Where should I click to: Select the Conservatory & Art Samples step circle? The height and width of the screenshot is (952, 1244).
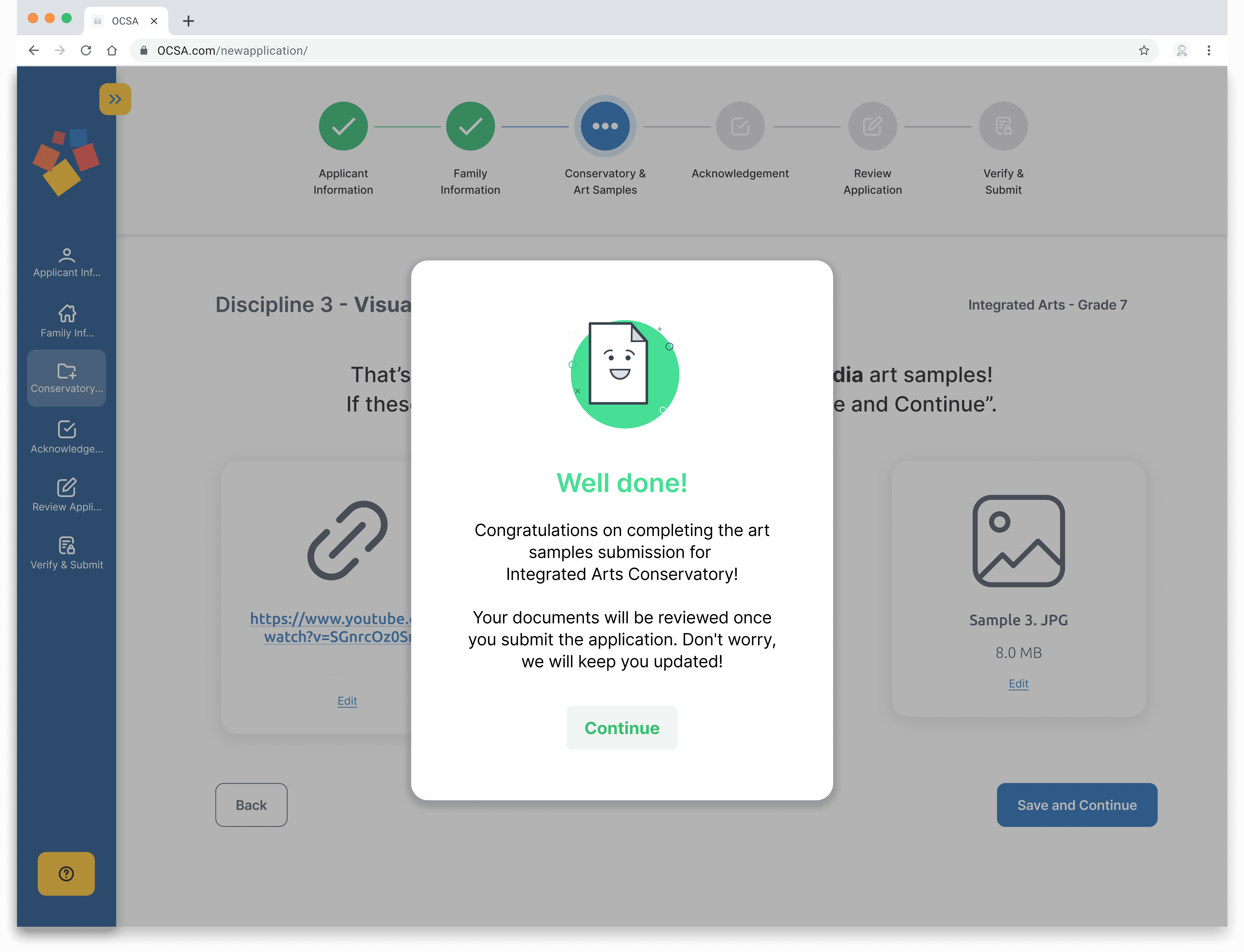(x=605, y=126)
